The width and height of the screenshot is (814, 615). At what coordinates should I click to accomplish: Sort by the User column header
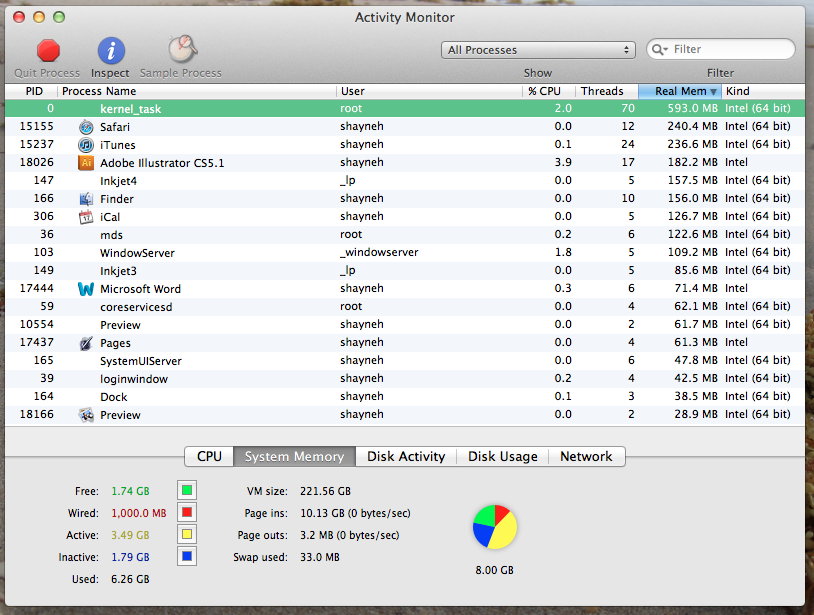[x=429, y=91]
